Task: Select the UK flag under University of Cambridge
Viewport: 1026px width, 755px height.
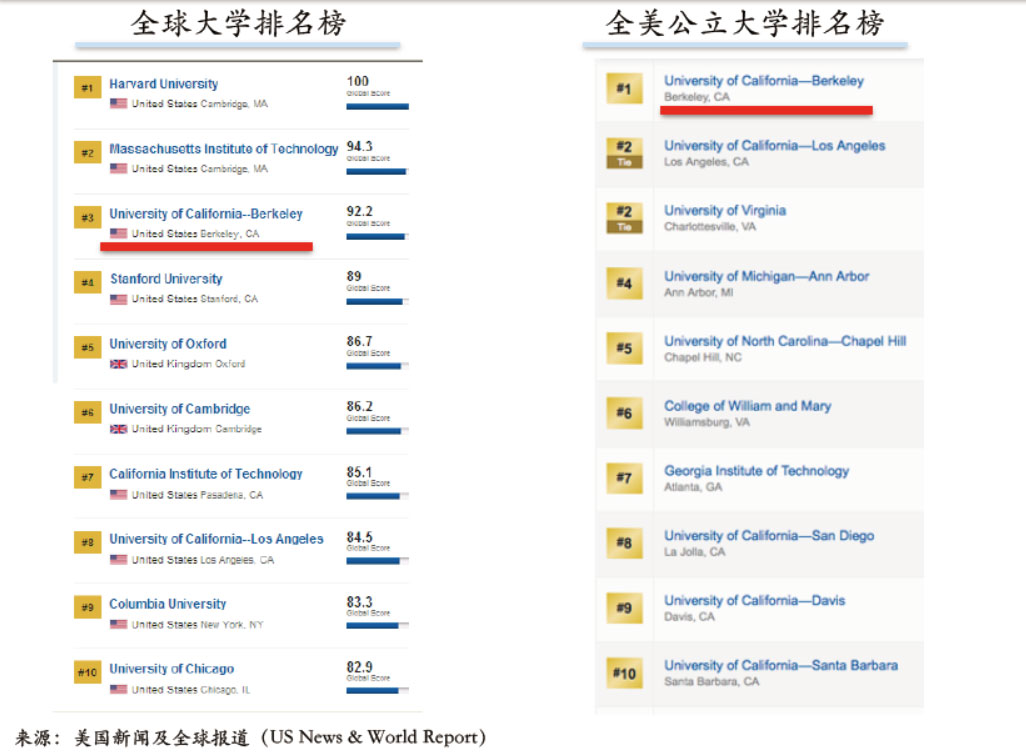Action: [118, 429]
